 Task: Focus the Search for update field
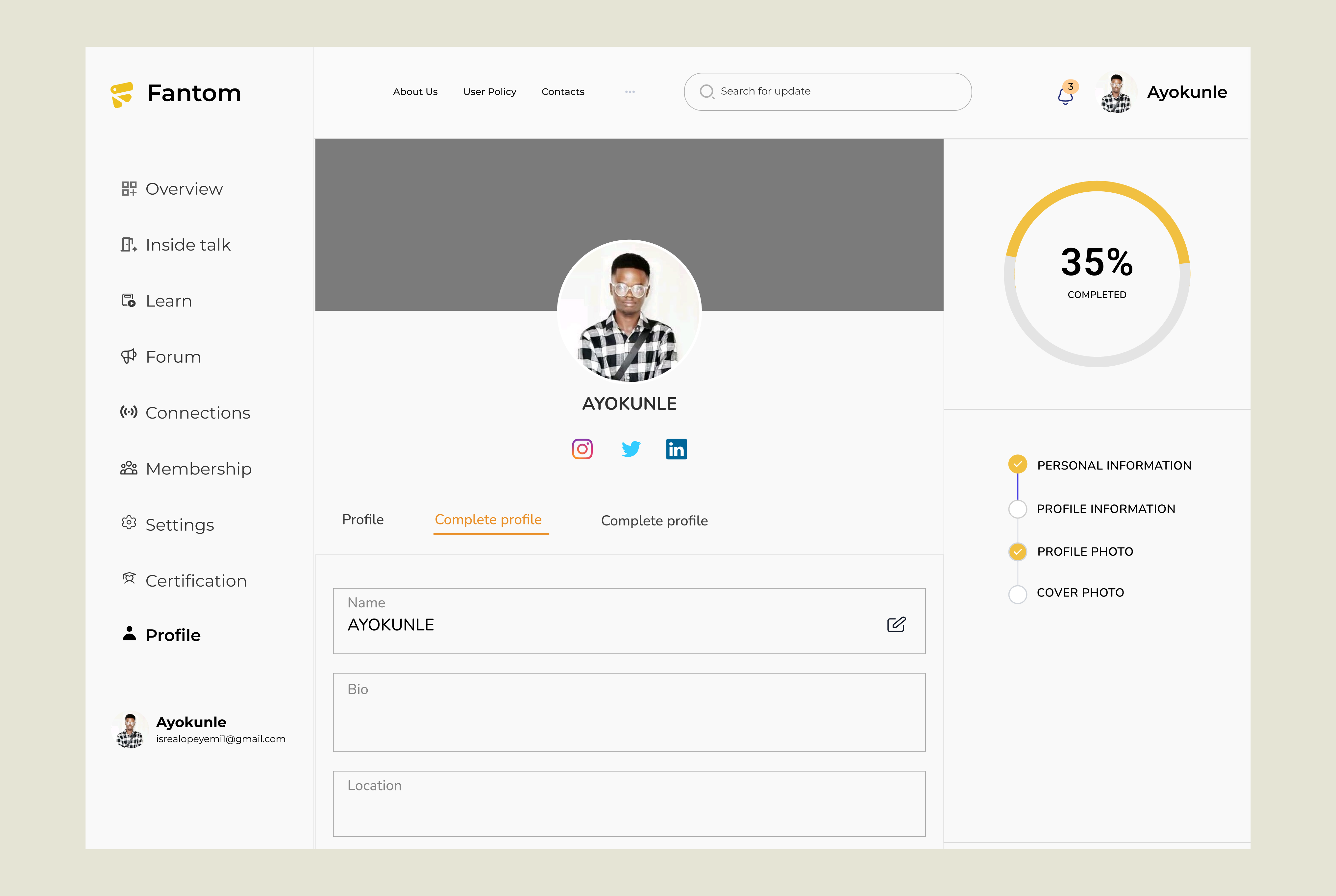828,91
